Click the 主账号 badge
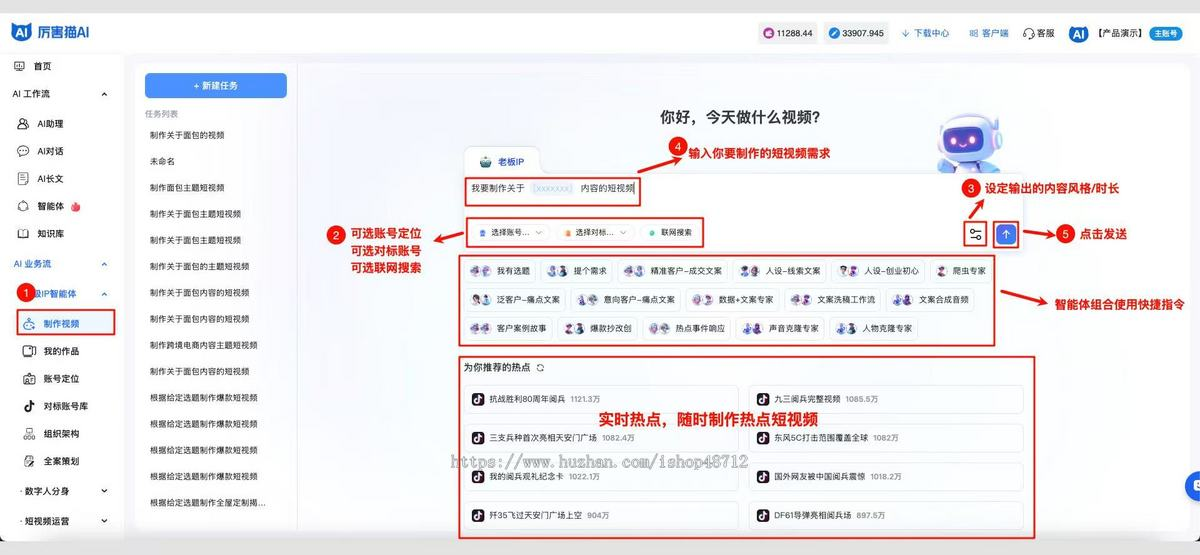This screenshot has width=1200, height=555. pyautogui.click(x=1165, y=33)
